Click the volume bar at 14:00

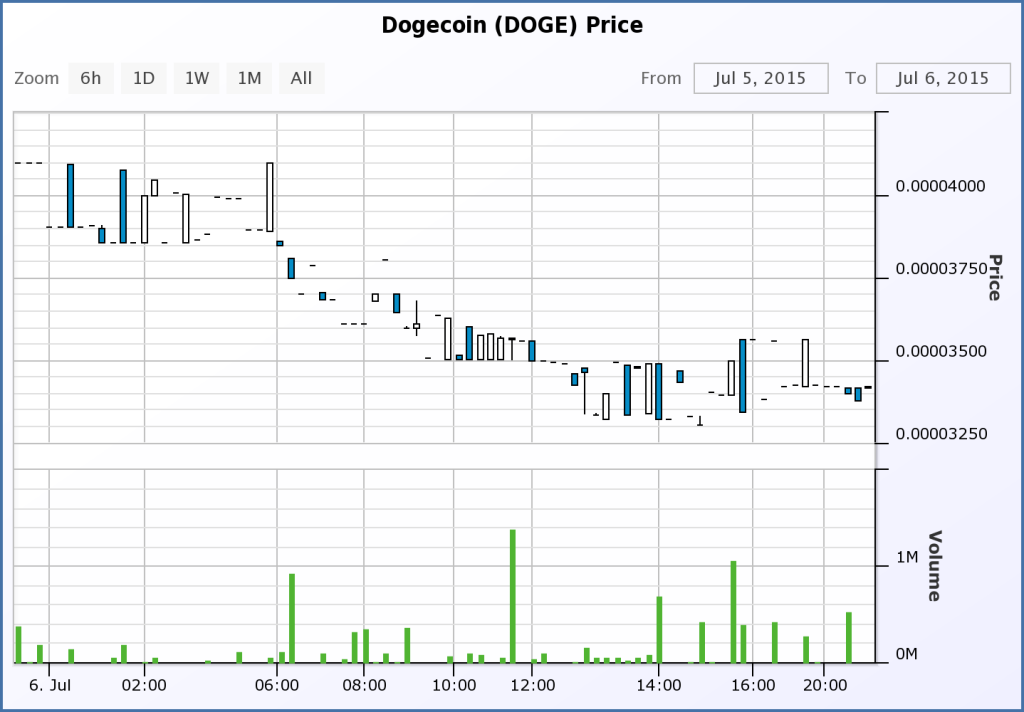click(660, 630)
